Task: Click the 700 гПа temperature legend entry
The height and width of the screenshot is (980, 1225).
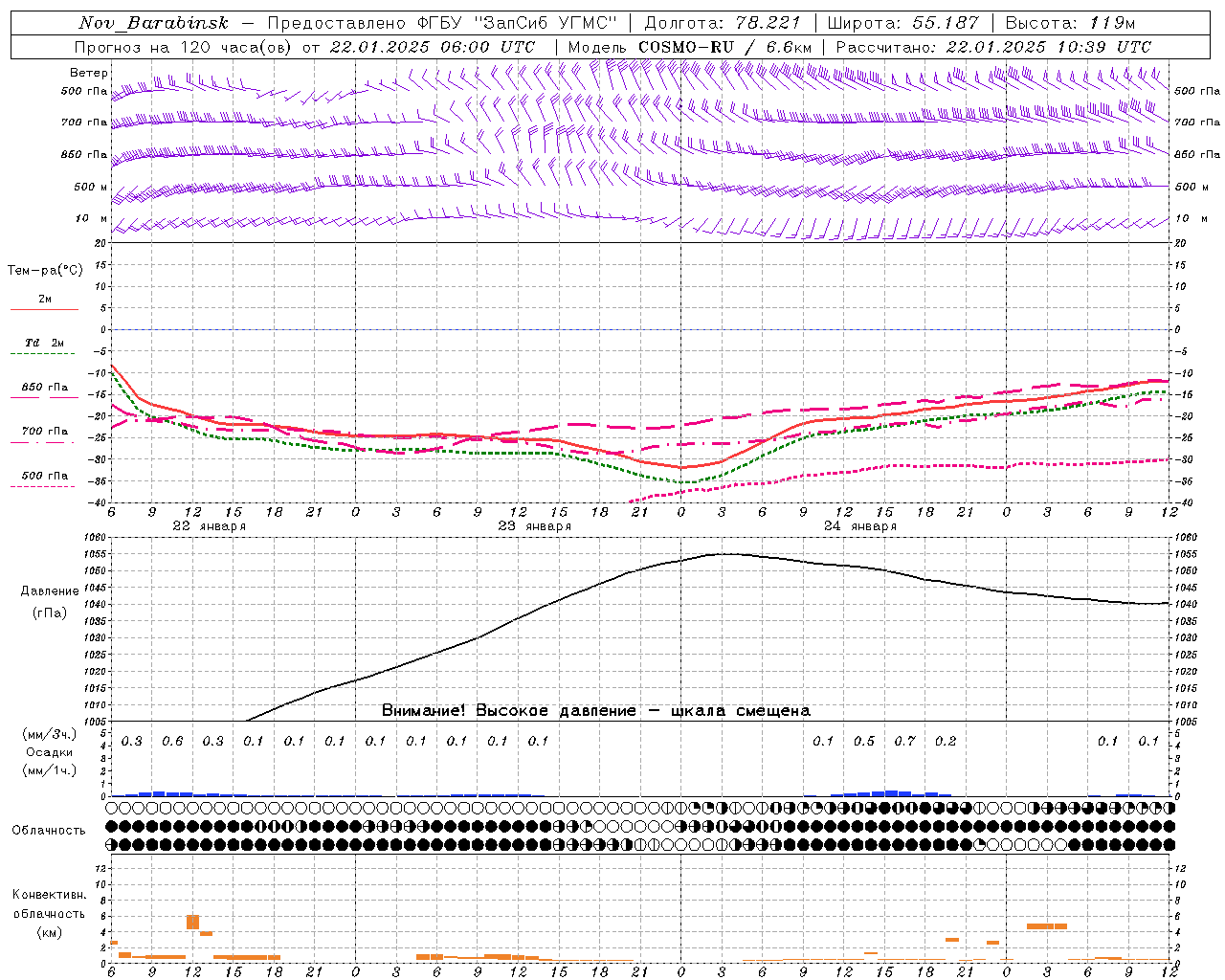Action: (x=44, y=434)
